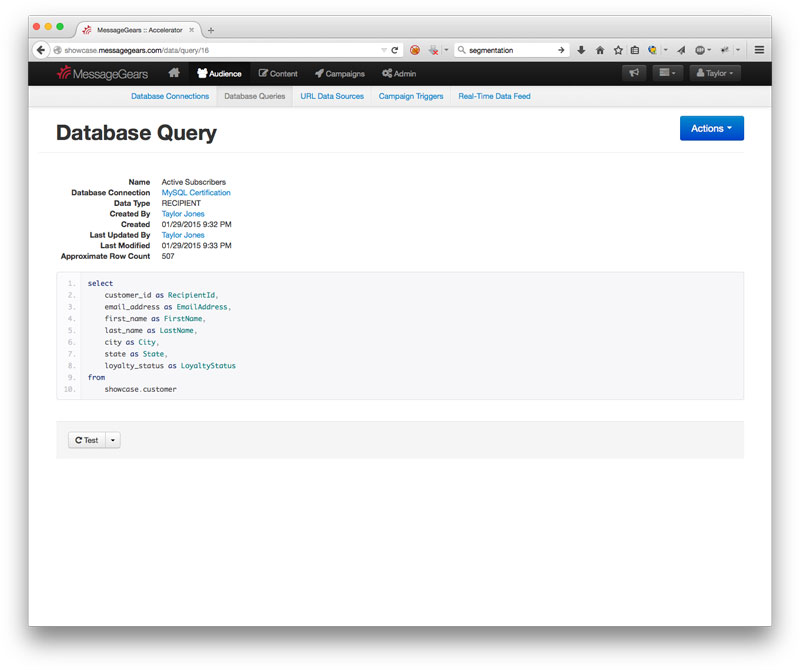Viewport: 800px width, 670px height.
Task: Expand the Actions dropdown
Action: (x=711, y=128)
